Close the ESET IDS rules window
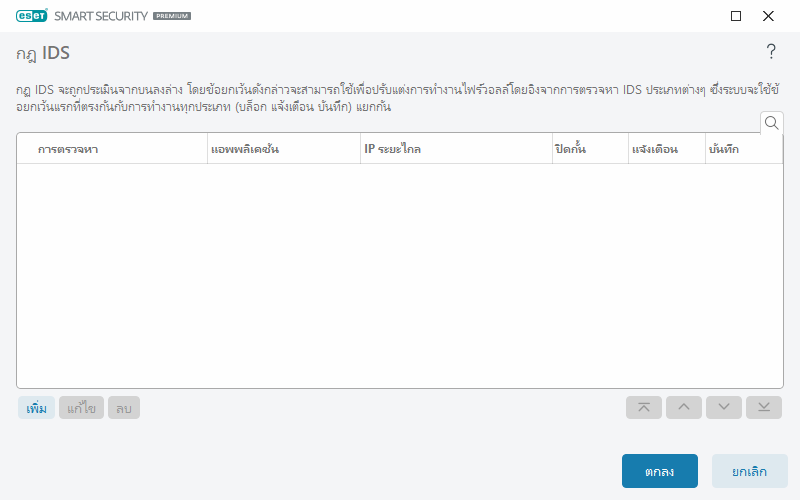800x500 pixels. tap(768, 16)
